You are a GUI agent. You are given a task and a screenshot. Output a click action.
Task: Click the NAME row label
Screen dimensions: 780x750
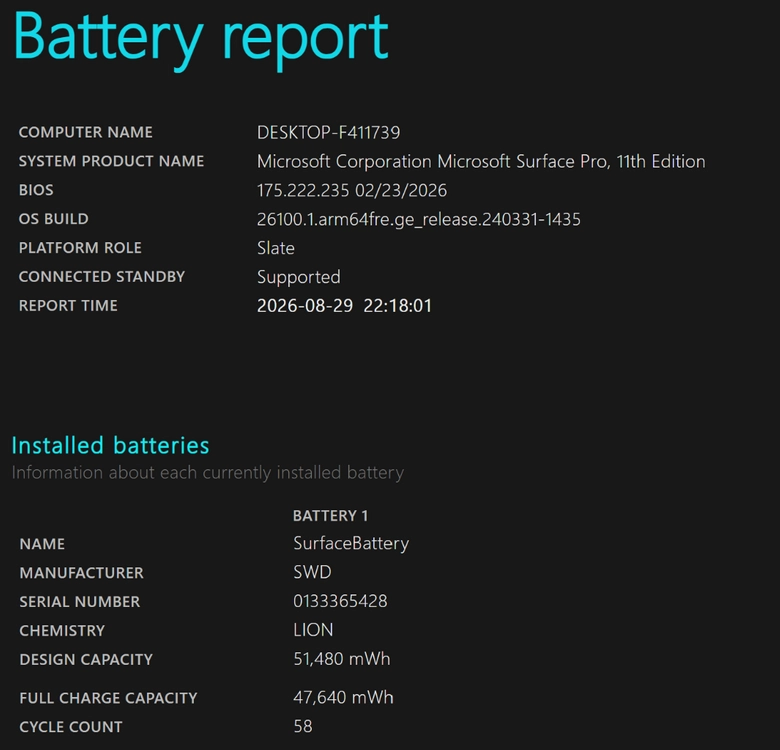pos(42,544)
